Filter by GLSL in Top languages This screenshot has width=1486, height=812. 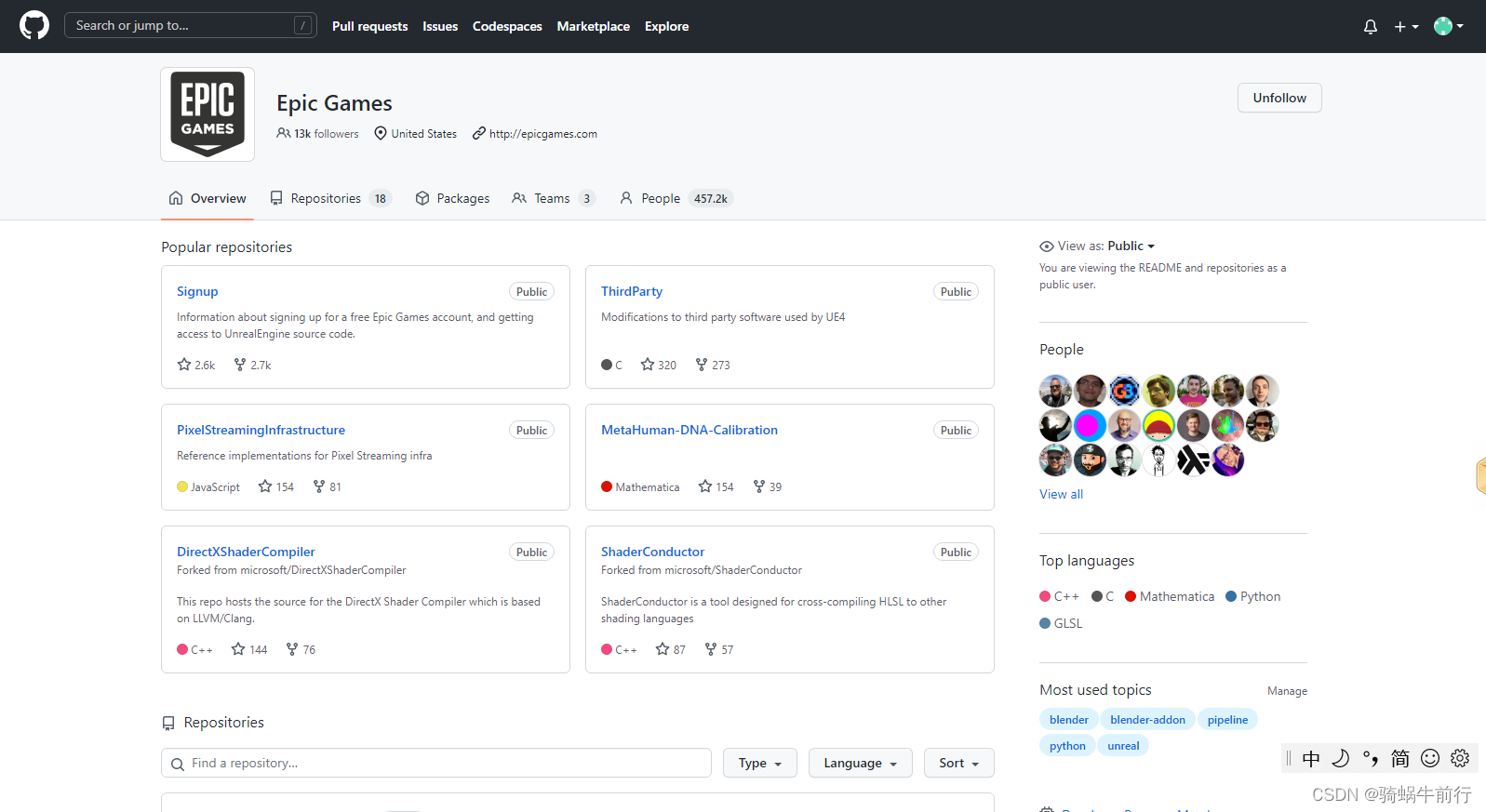pyautogui.click(x=1061, y=623)
